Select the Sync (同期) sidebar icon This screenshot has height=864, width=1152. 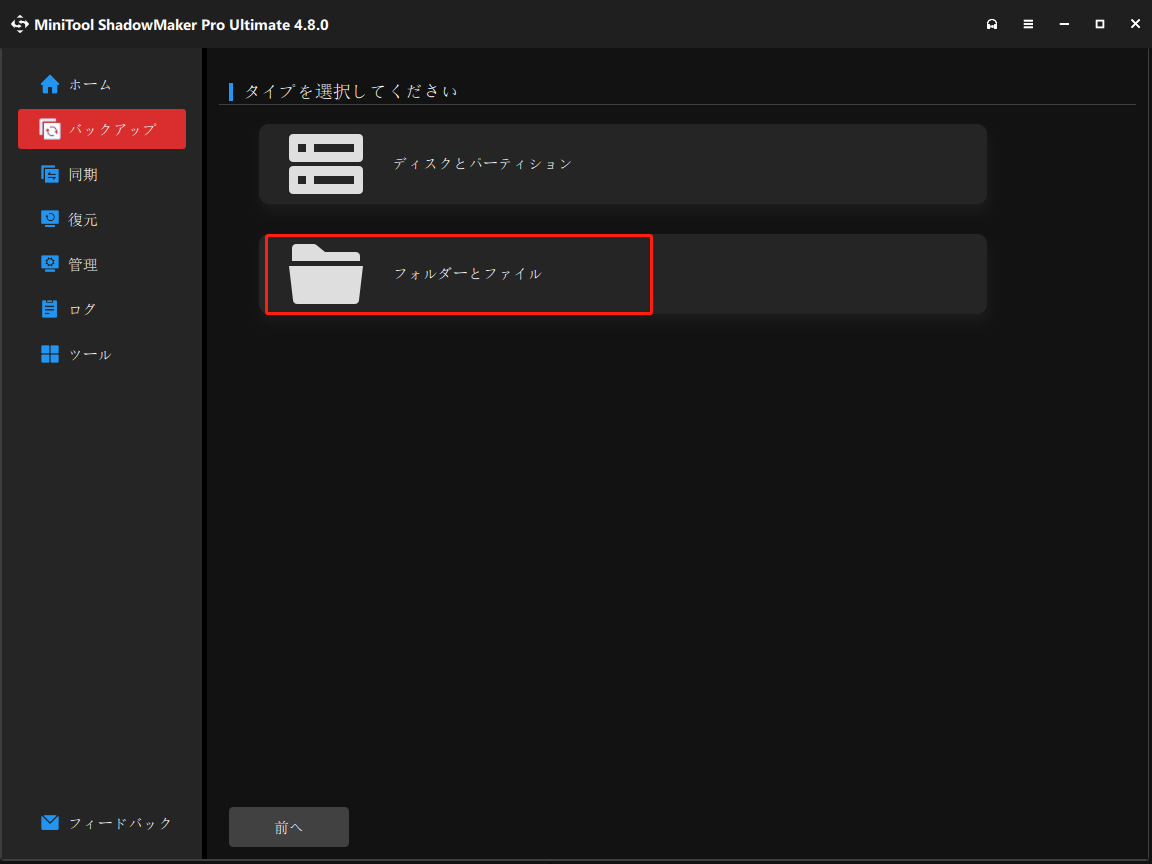click(50, 174)
